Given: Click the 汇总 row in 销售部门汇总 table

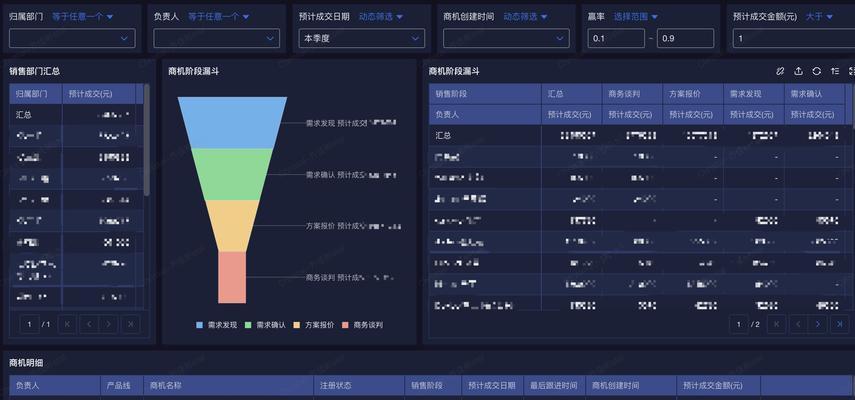Looking at the screenshot, I should [x=76, y=115].
